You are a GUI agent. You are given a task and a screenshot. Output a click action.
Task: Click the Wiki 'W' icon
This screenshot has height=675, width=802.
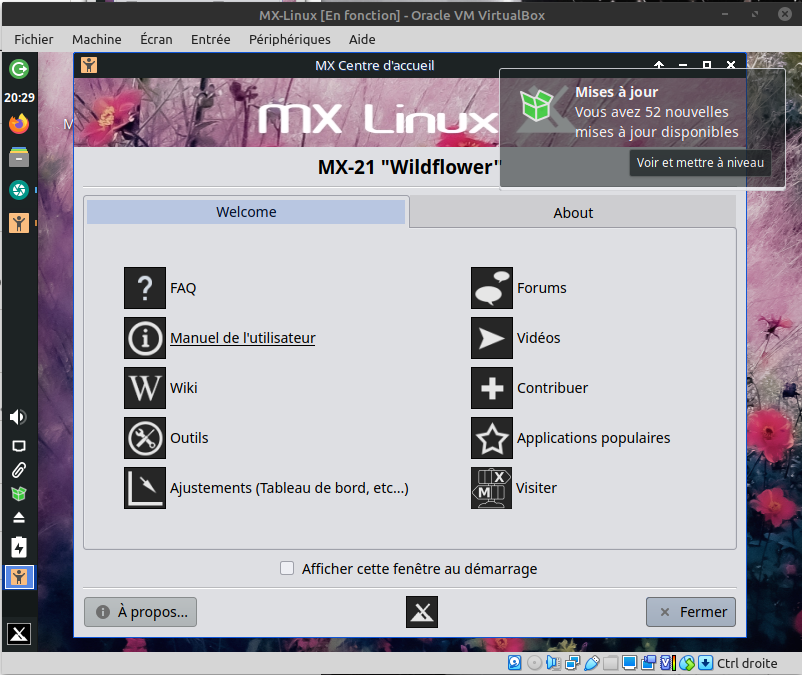pos(145,388)
